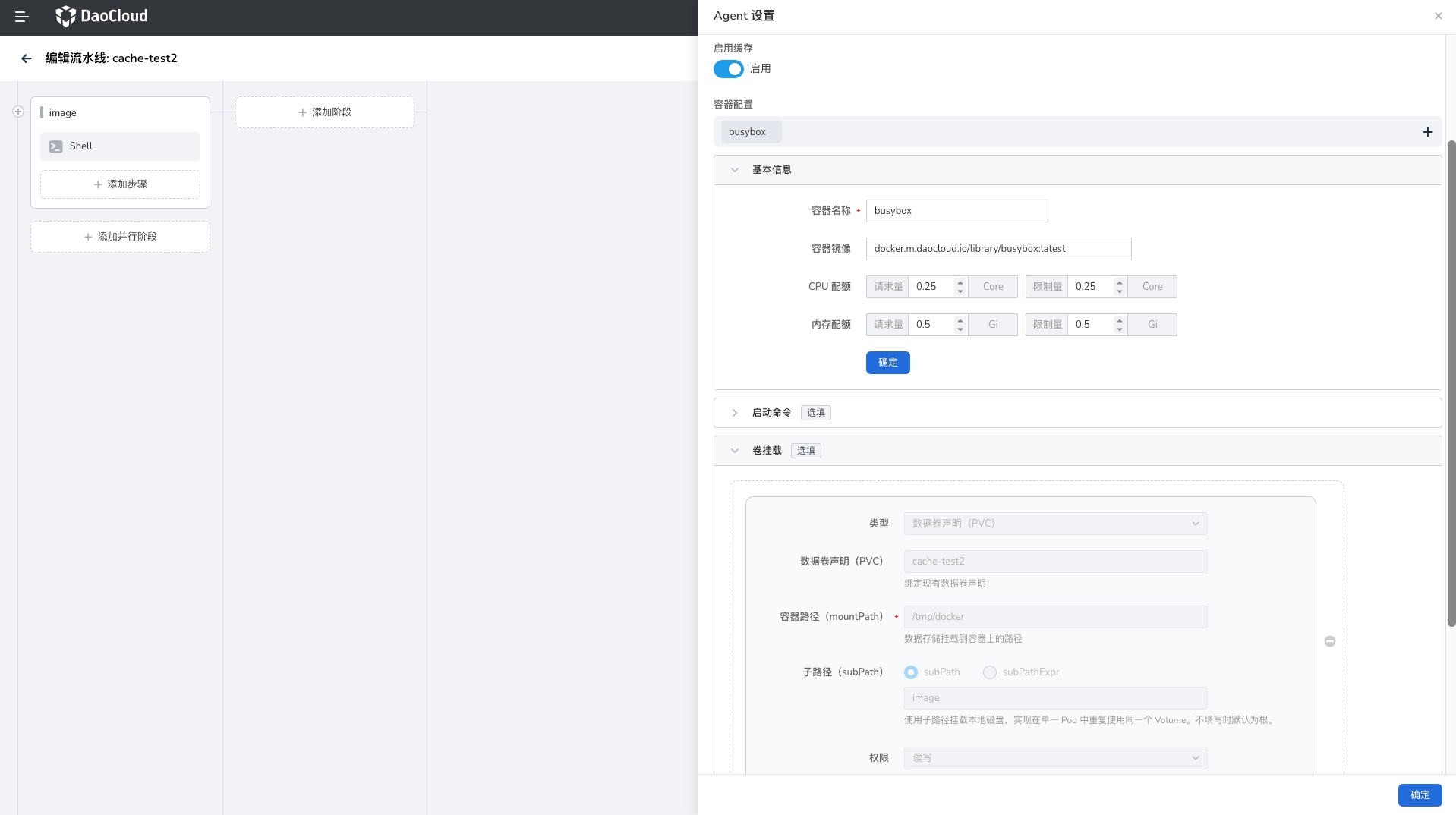Image resolution: width=1456 pixels, height=815 pixels.
Task: Click 添加步骤 in image stage
Action: (120, 184)
